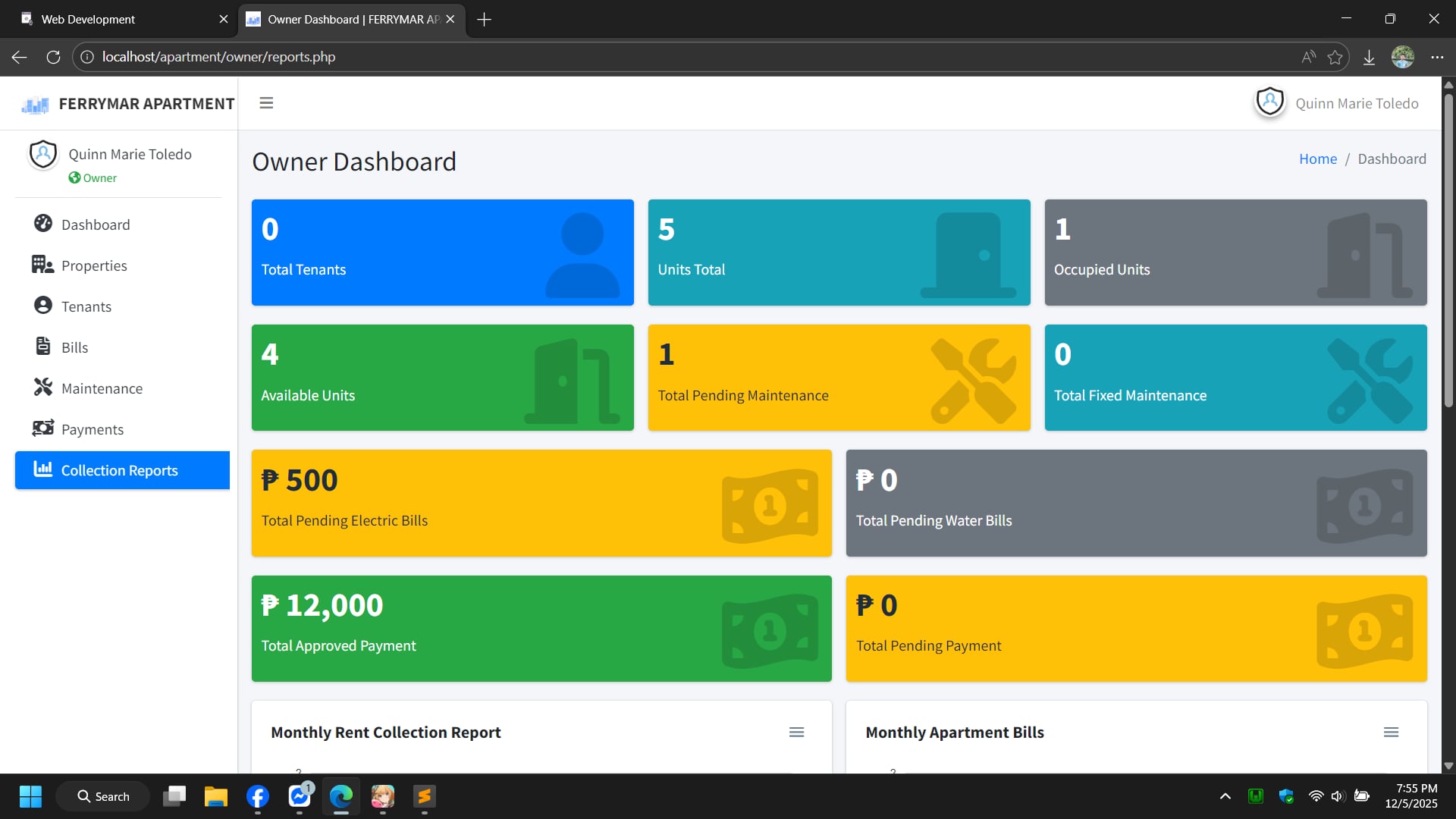Toggle the sidebar hamburger menu
The image size is (1456, 819).
pyautogui.click(x=266, y=103)
